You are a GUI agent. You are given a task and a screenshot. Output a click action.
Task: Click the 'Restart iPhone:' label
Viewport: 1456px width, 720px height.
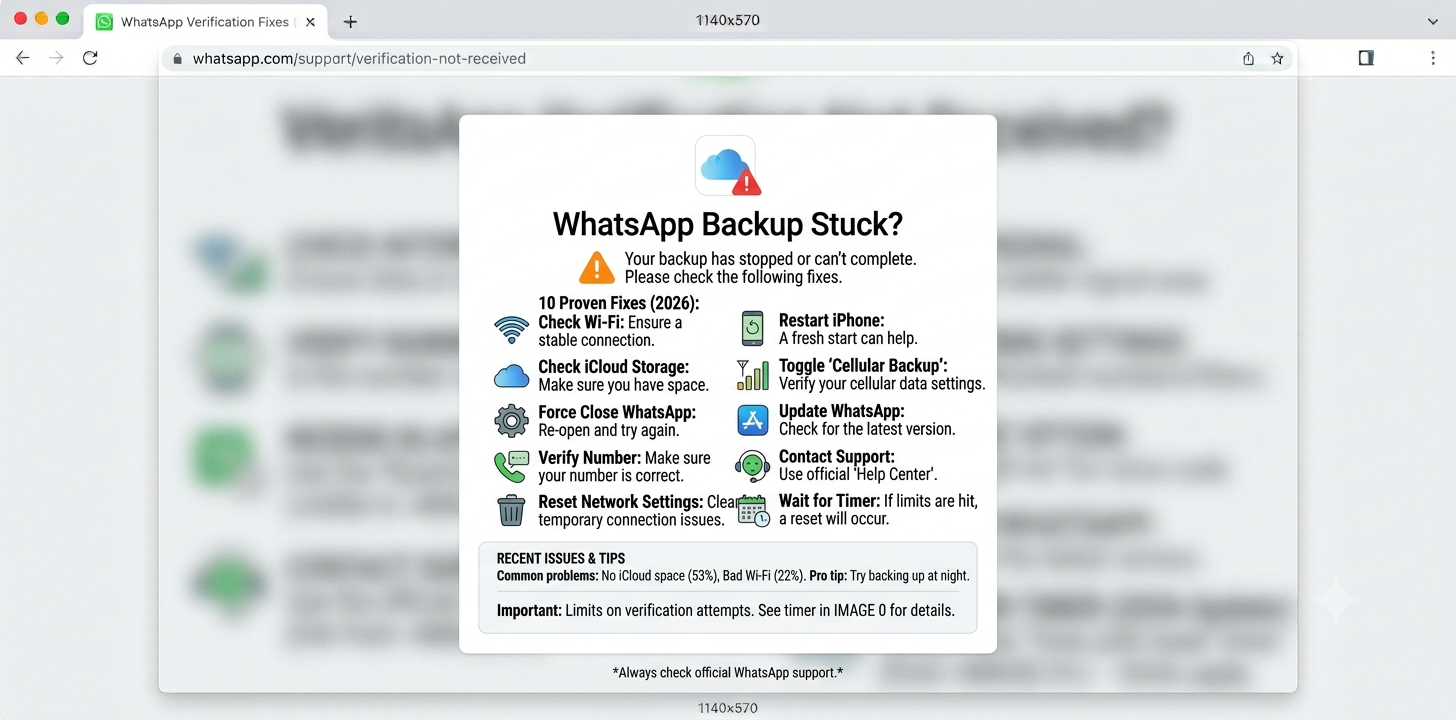832,321
